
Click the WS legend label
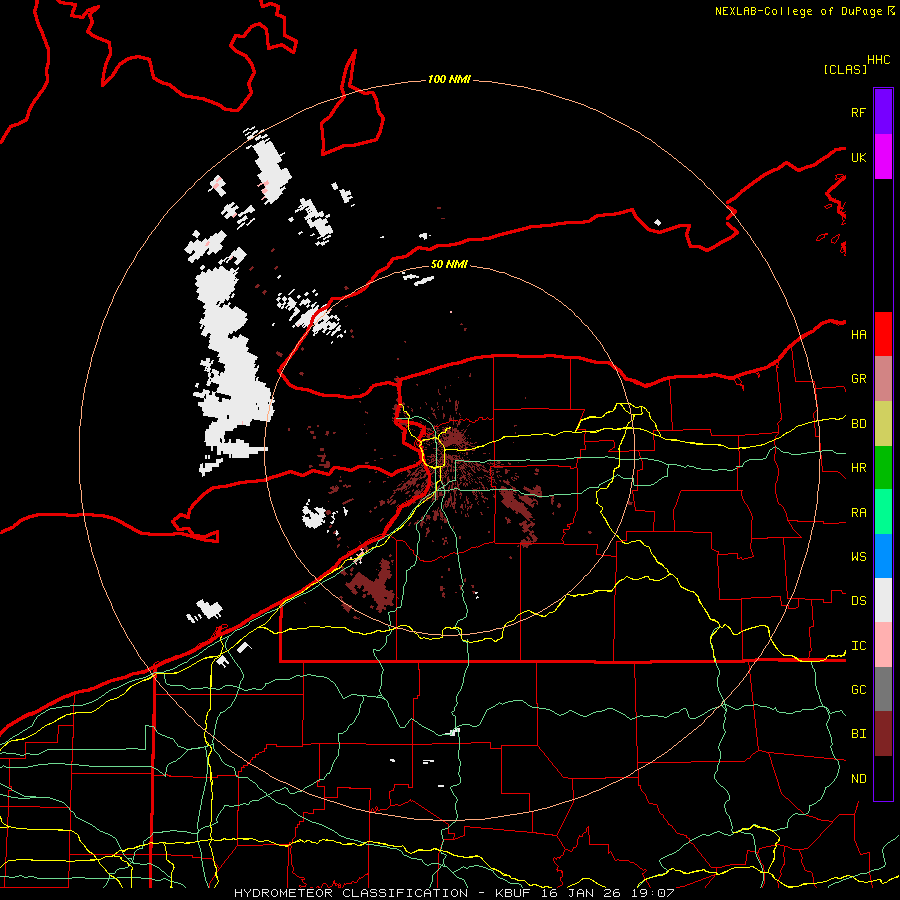click(859, 556)
